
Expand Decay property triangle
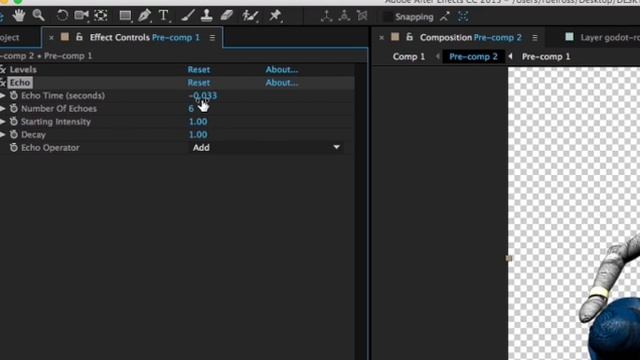(2, 134)
